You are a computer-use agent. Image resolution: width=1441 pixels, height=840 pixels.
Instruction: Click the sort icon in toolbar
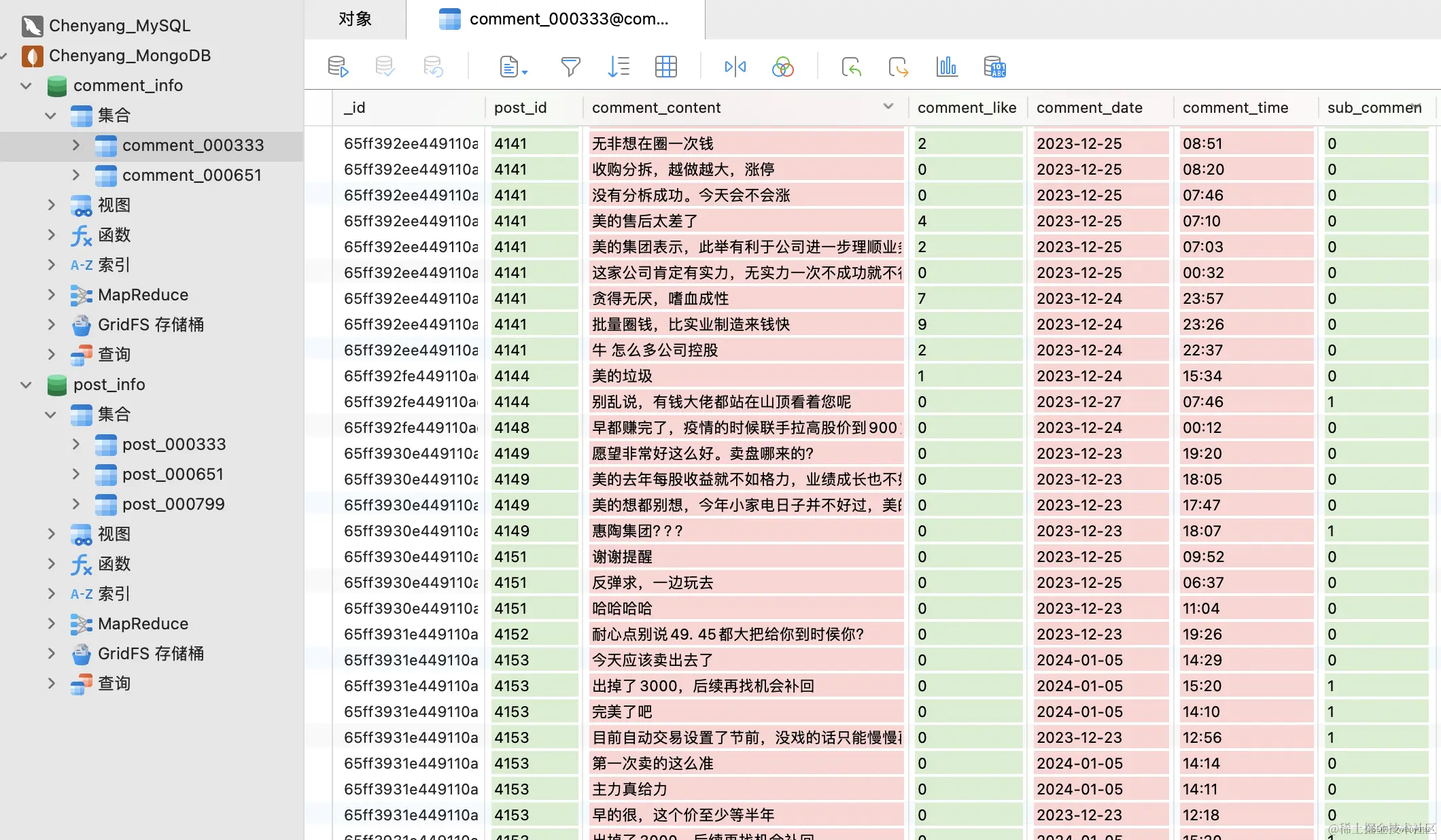coord(619,67)
